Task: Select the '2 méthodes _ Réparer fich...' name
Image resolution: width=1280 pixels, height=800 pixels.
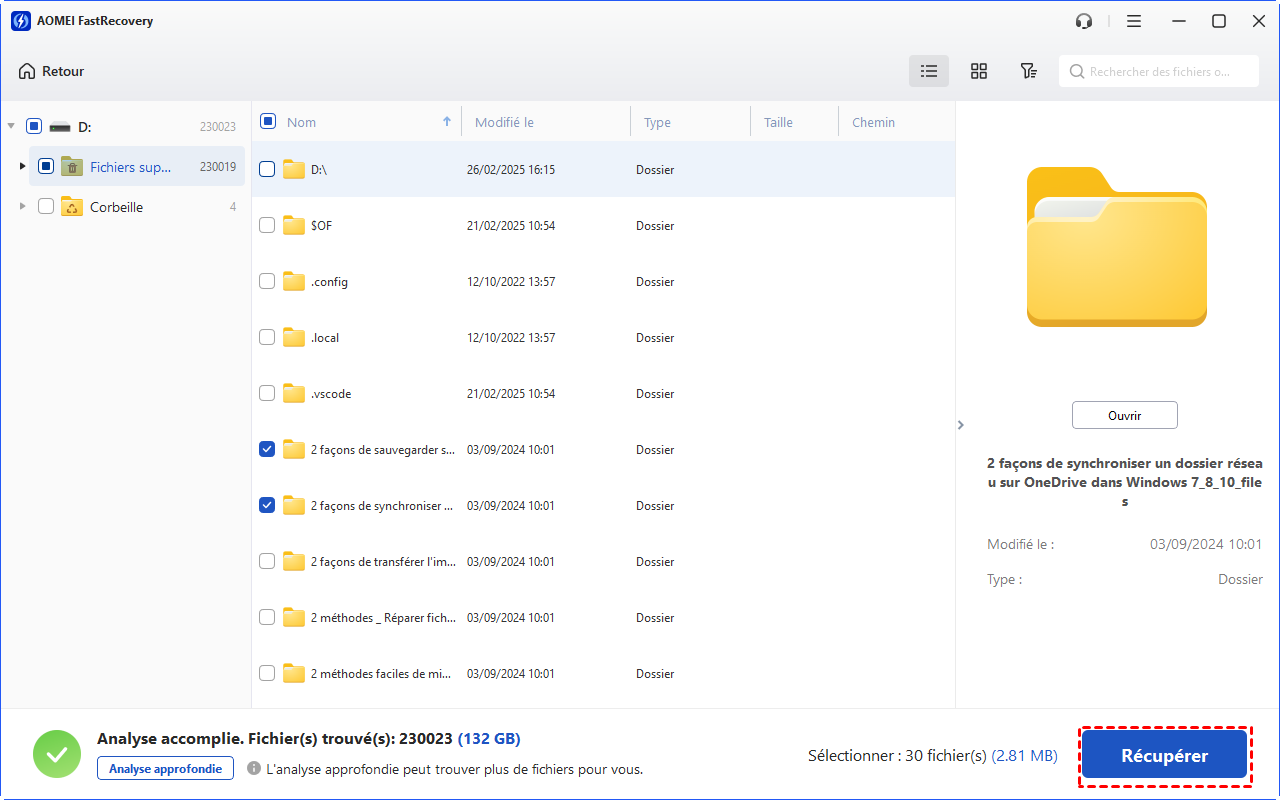Action: [x=383, y=618]
